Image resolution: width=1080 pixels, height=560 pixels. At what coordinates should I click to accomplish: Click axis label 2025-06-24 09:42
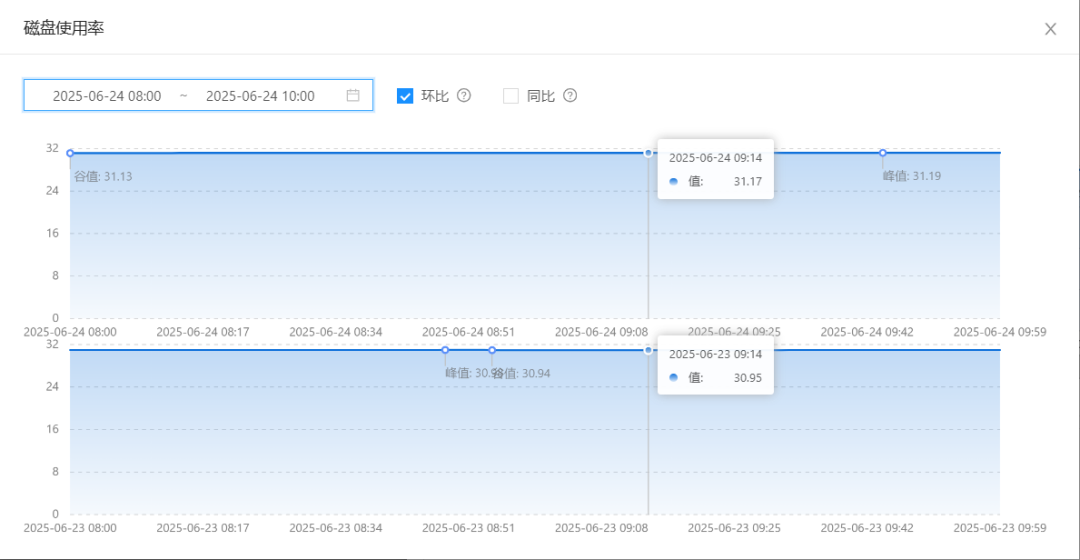pyautogui.click(x=866, y=332)
